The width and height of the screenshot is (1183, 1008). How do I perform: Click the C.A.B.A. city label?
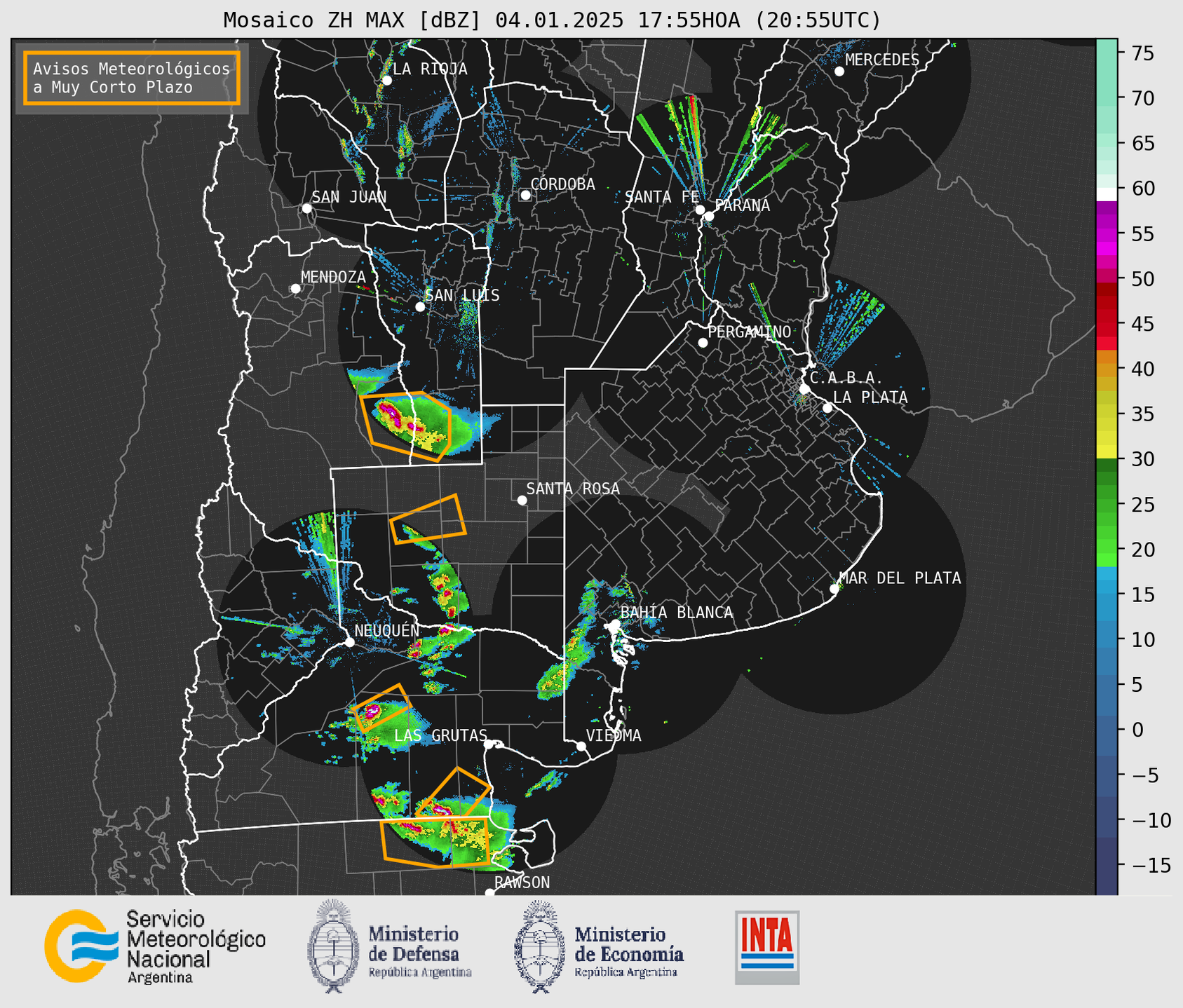pyautogui.click(x=846, y=378)
